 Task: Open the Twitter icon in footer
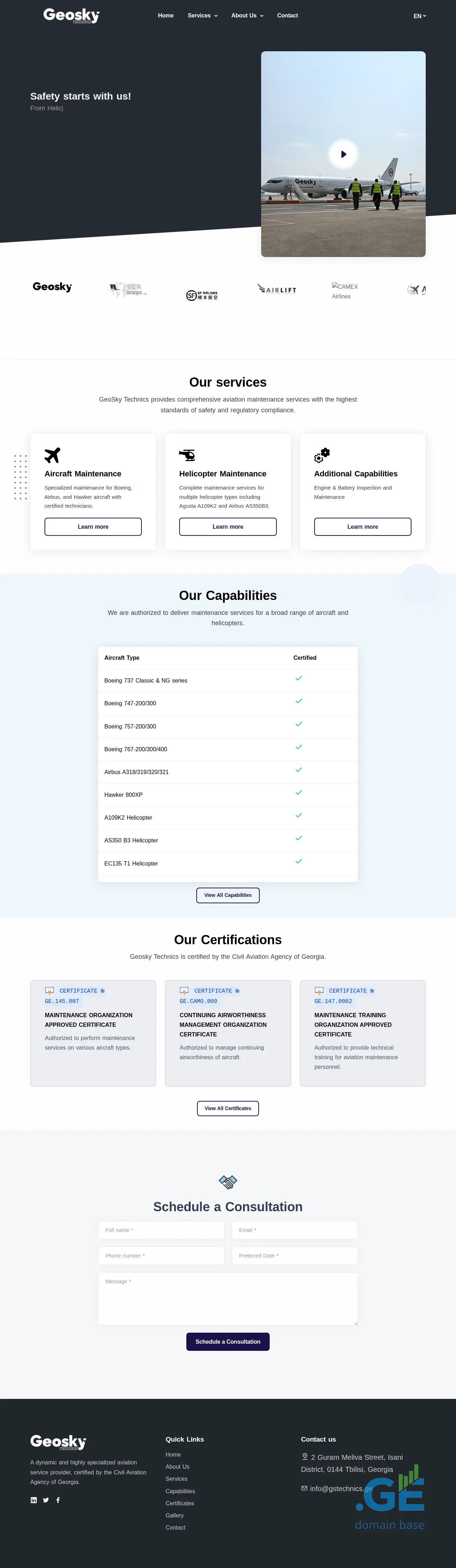point(46,1500)
